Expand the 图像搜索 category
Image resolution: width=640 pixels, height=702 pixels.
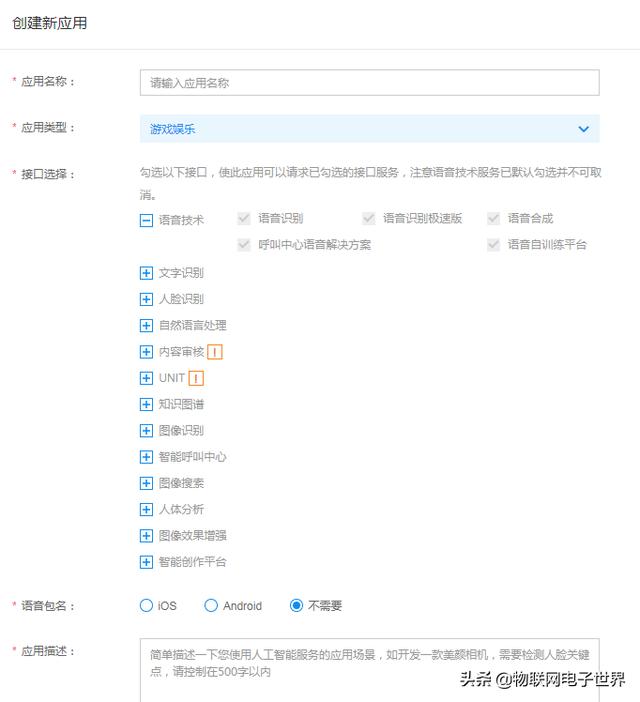click(x=146, y=483)
